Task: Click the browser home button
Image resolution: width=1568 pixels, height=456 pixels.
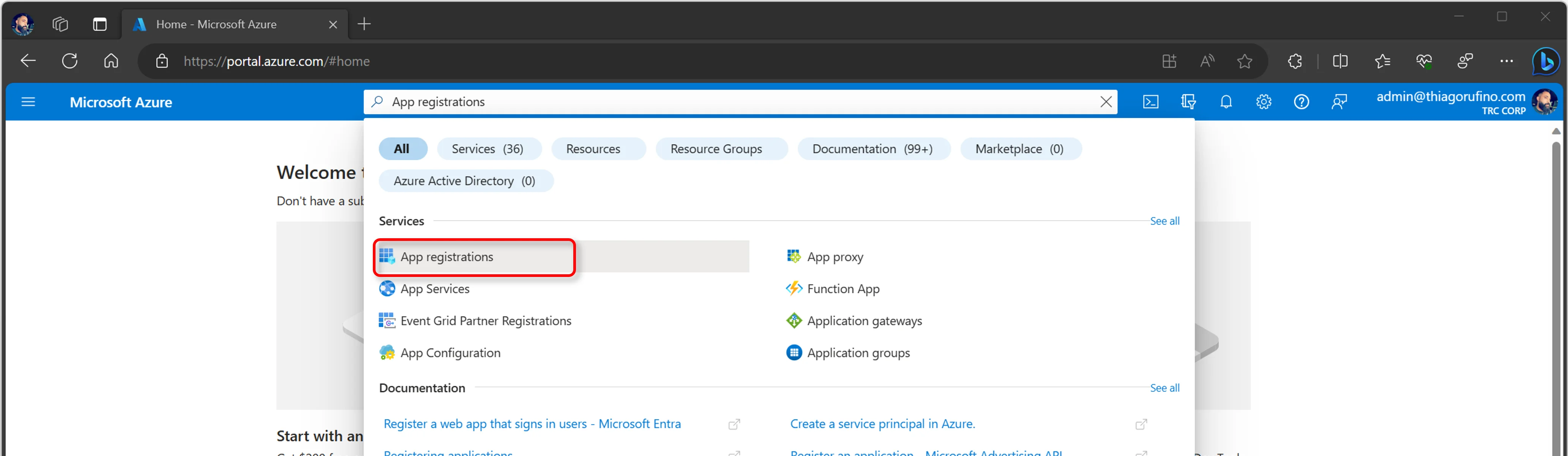Action: (x=111, y=61)
